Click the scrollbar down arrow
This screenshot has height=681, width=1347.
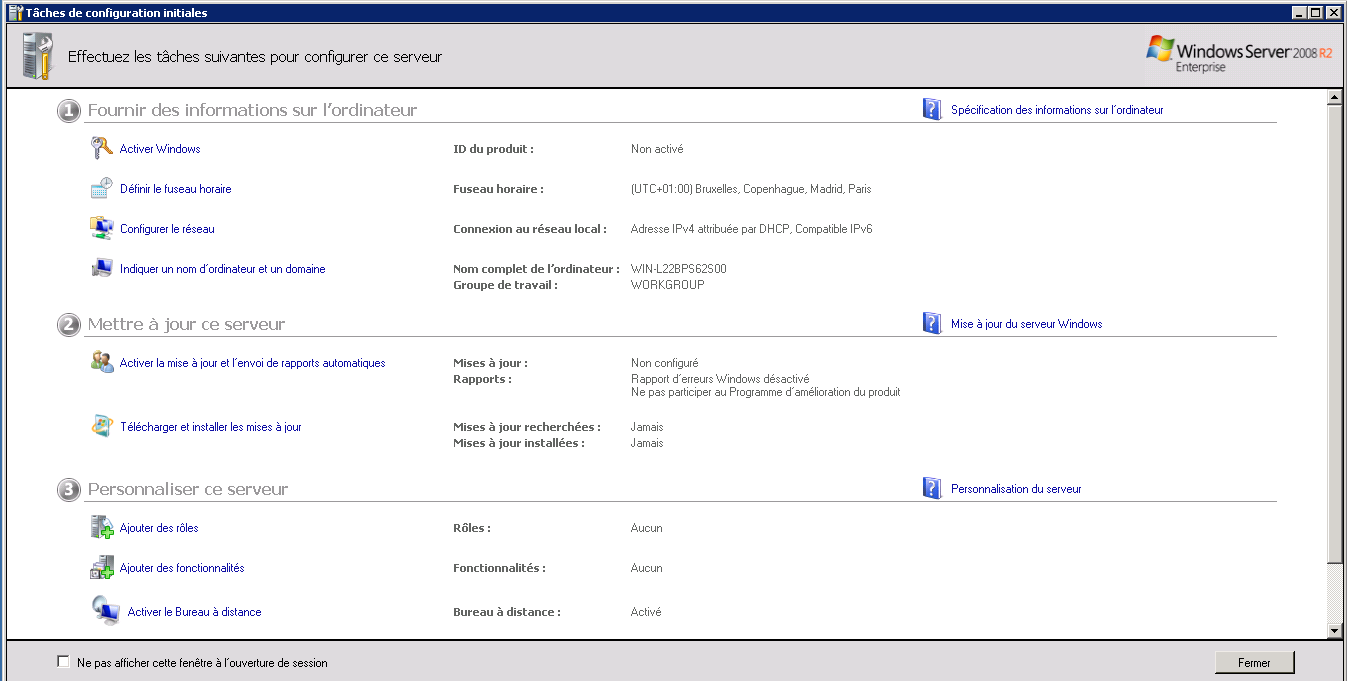pos(1334,630)
